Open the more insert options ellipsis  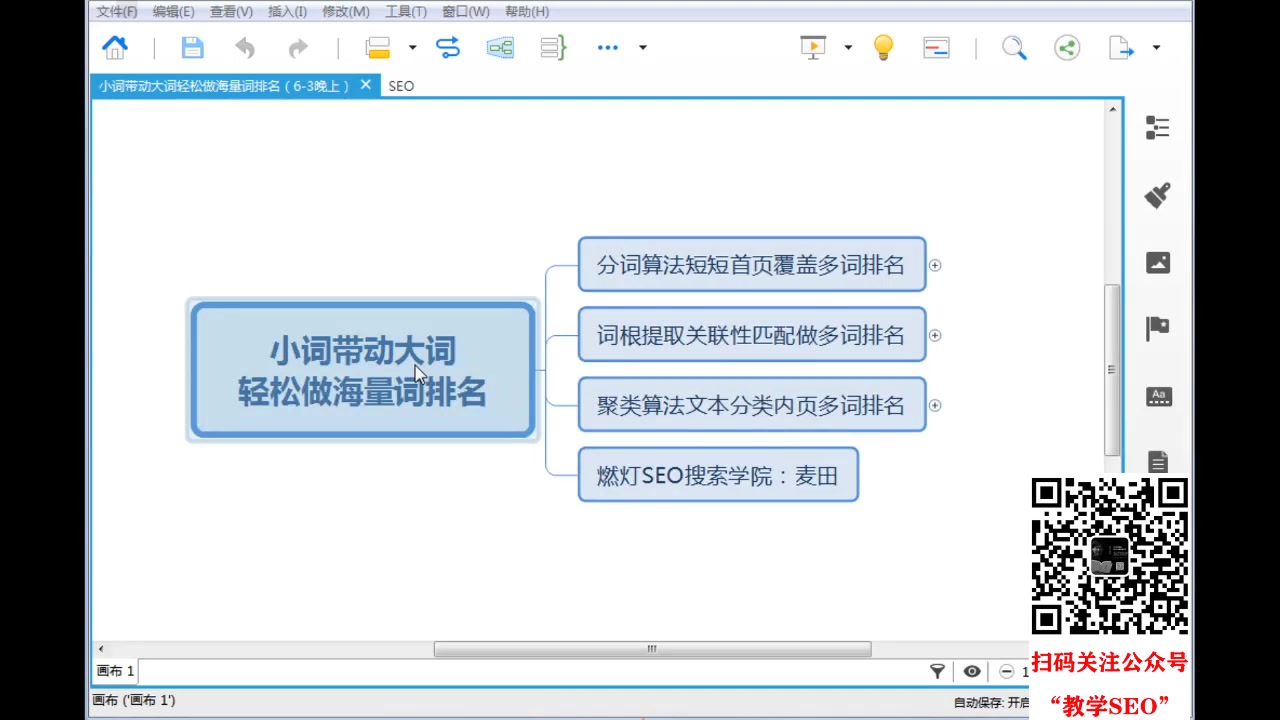608,47
